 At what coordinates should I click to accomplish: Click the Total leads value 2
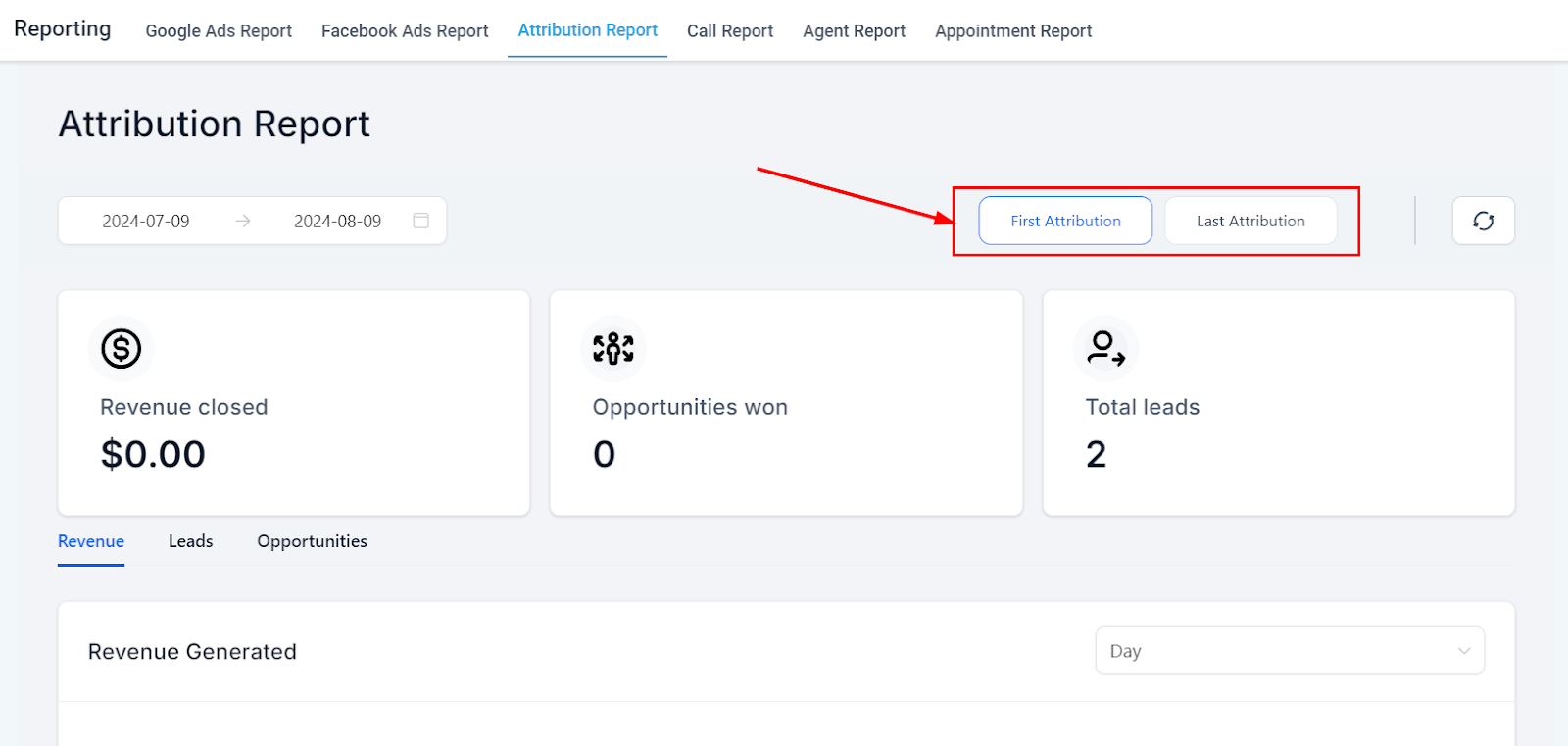(1096, 454)
